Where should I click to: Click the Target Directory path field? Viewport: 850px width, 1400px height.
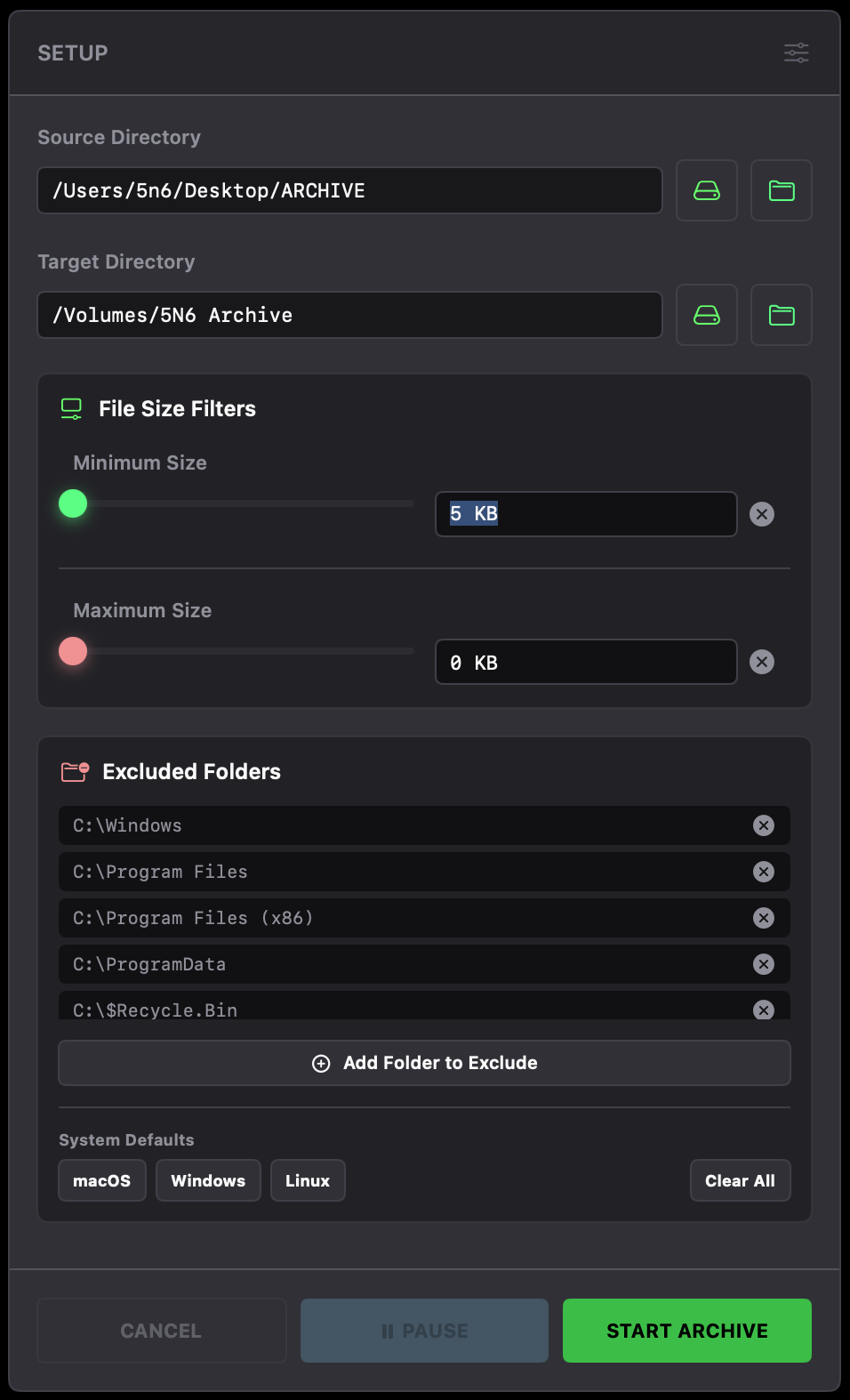point(349,315)
